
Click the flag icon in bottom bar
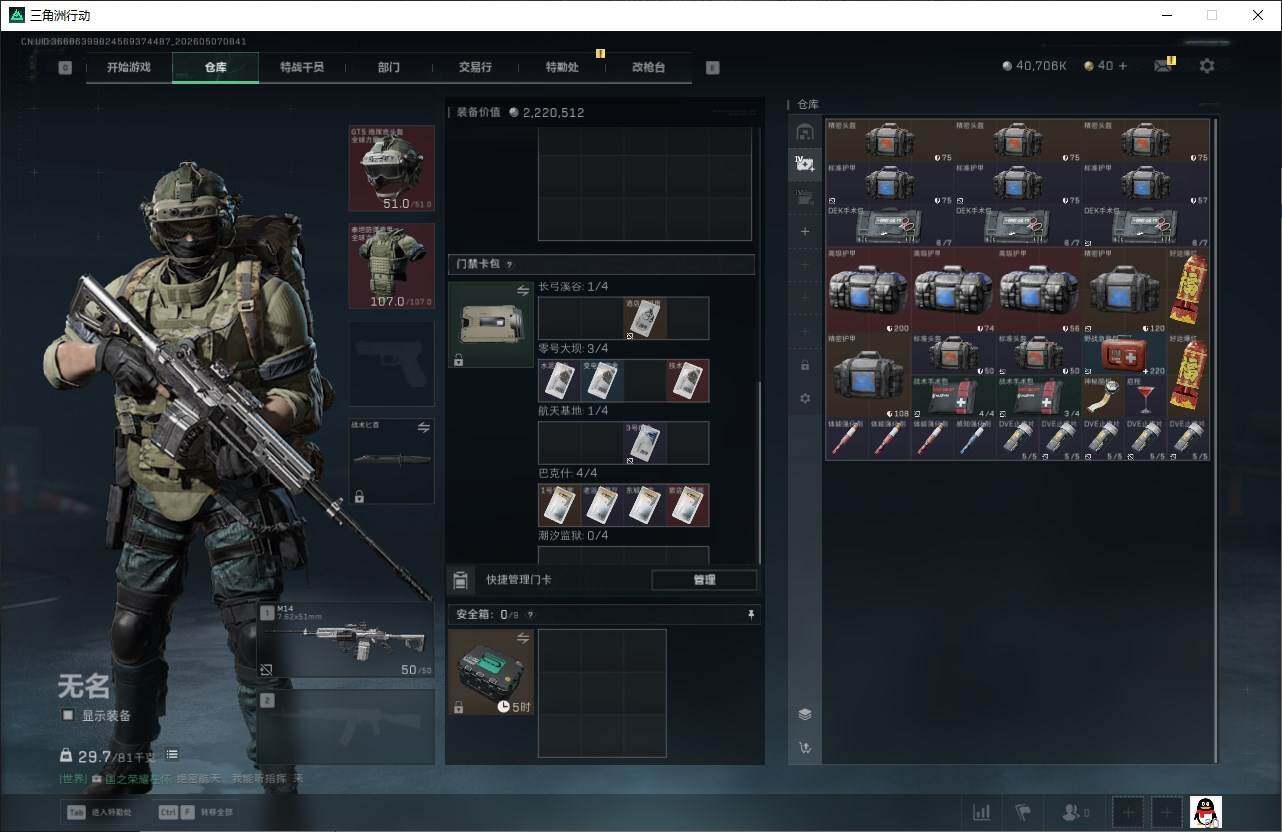pyautogui.click(x=1022, y=812)
